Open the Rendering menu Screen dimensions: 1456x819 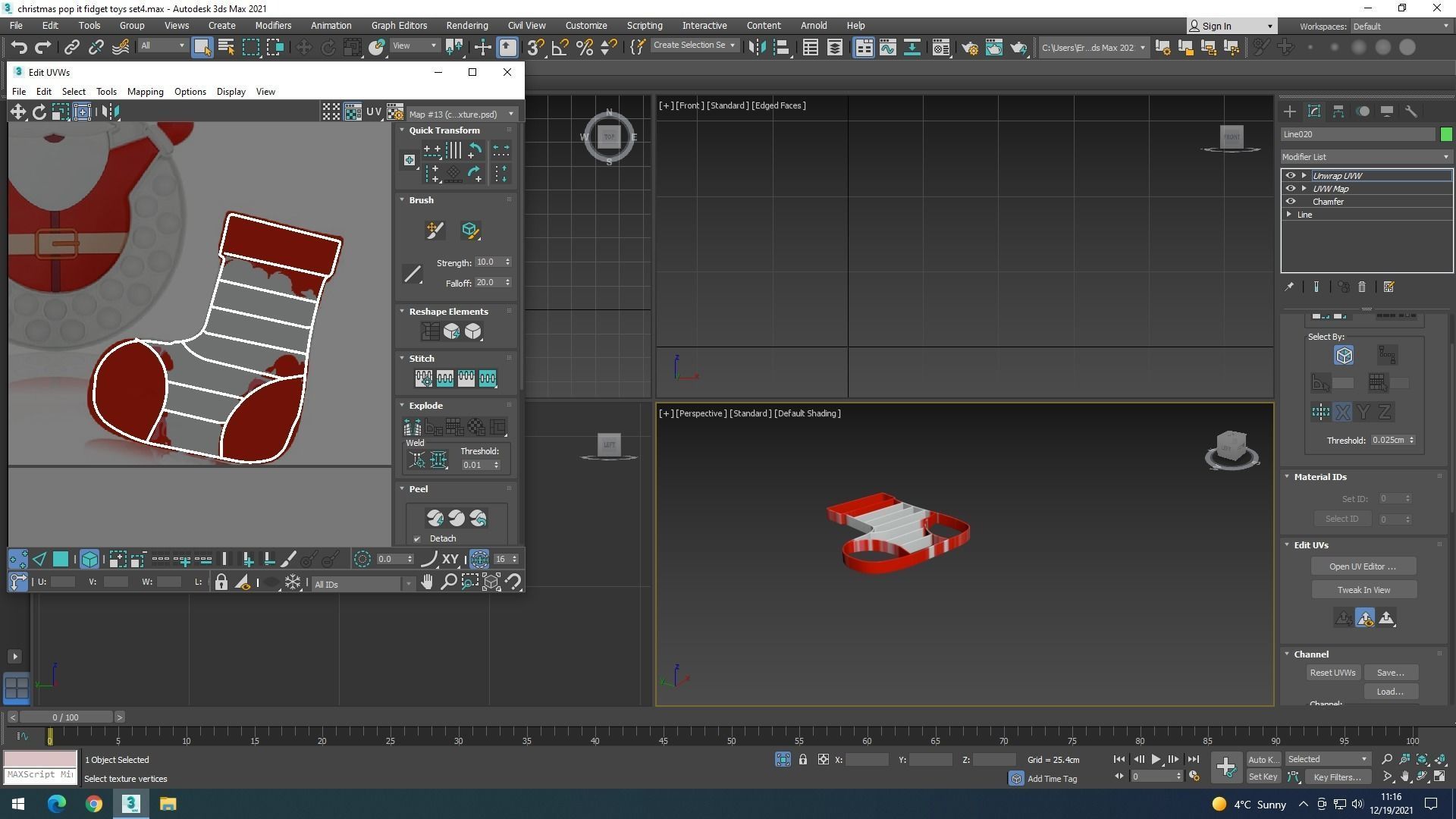pos(466,25)
